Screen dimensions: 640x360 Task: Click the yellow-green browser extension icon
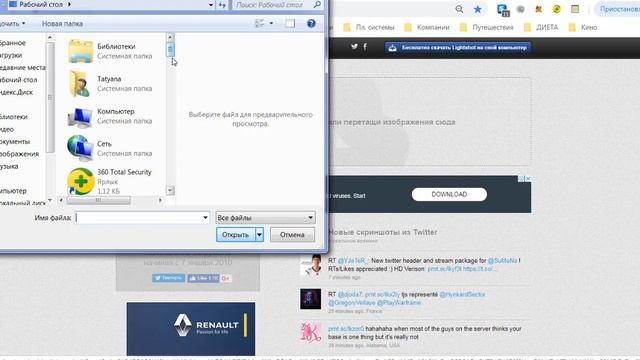(556, 9)
